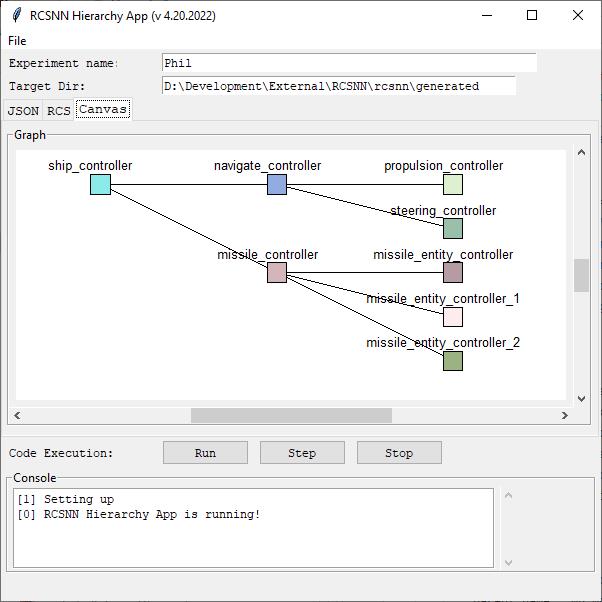Select the ship_controller node square
This screenshot has height=602, width=602.
(100, 184)
